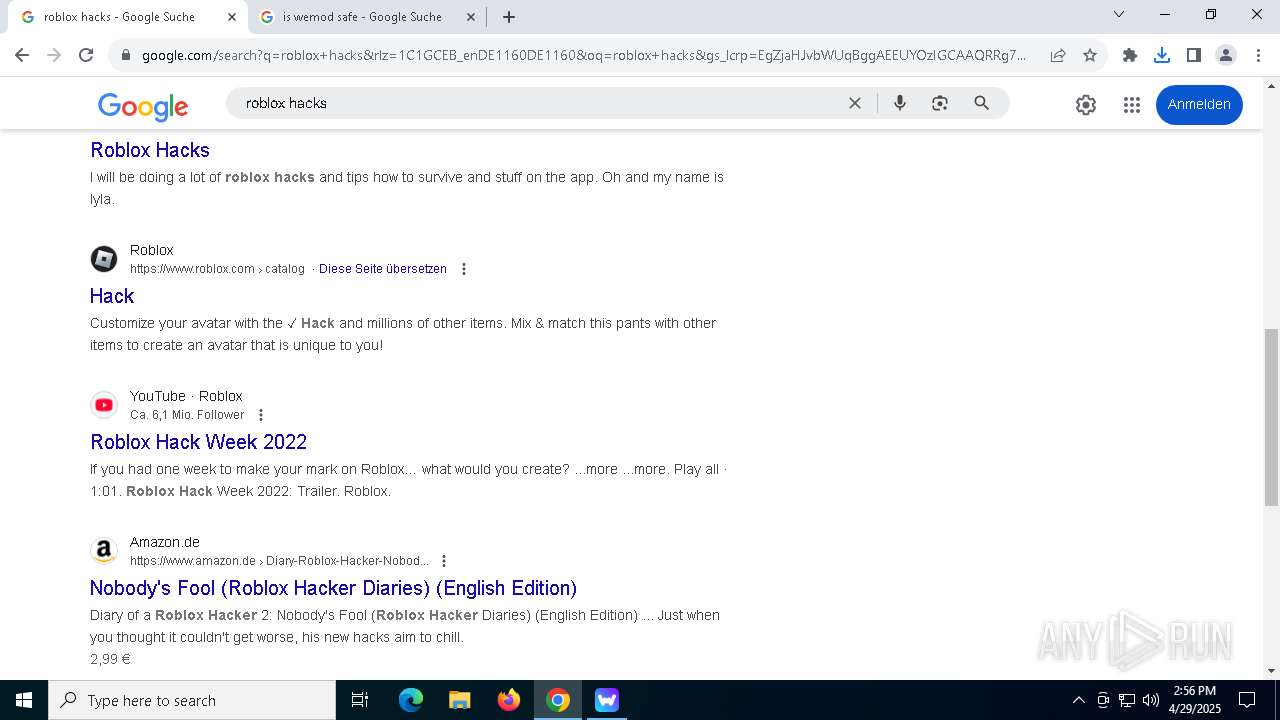
Task: Reload the current page
Action: (86, 55)
